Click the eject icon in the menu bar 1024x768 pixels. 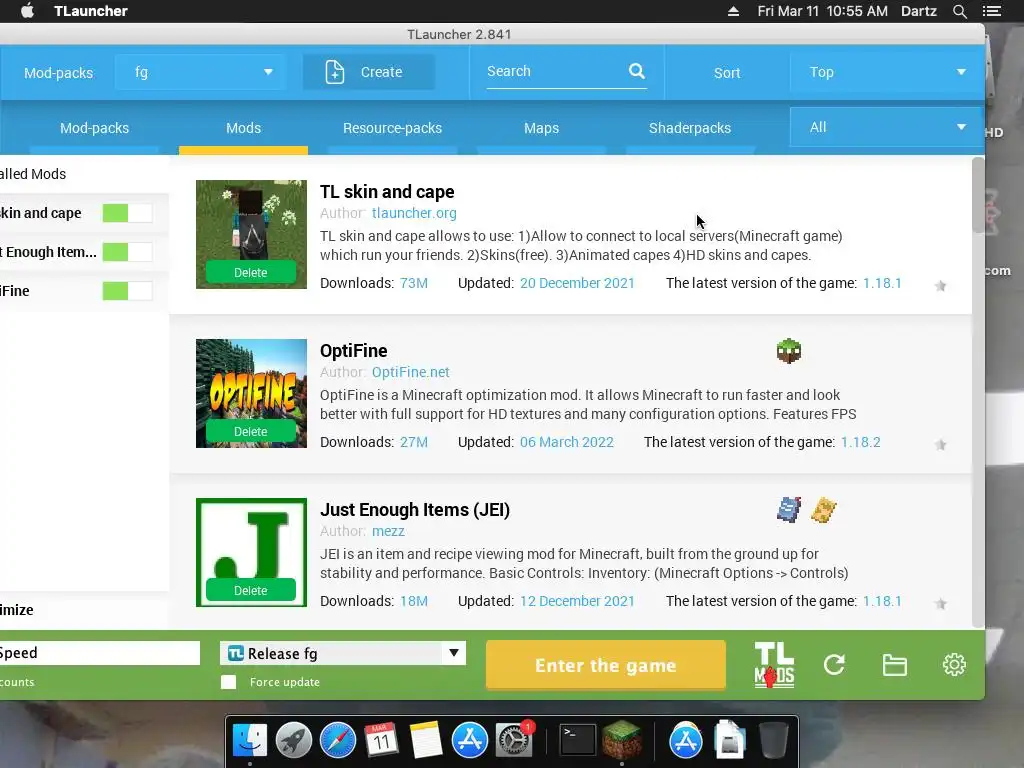tap(733, 11)
